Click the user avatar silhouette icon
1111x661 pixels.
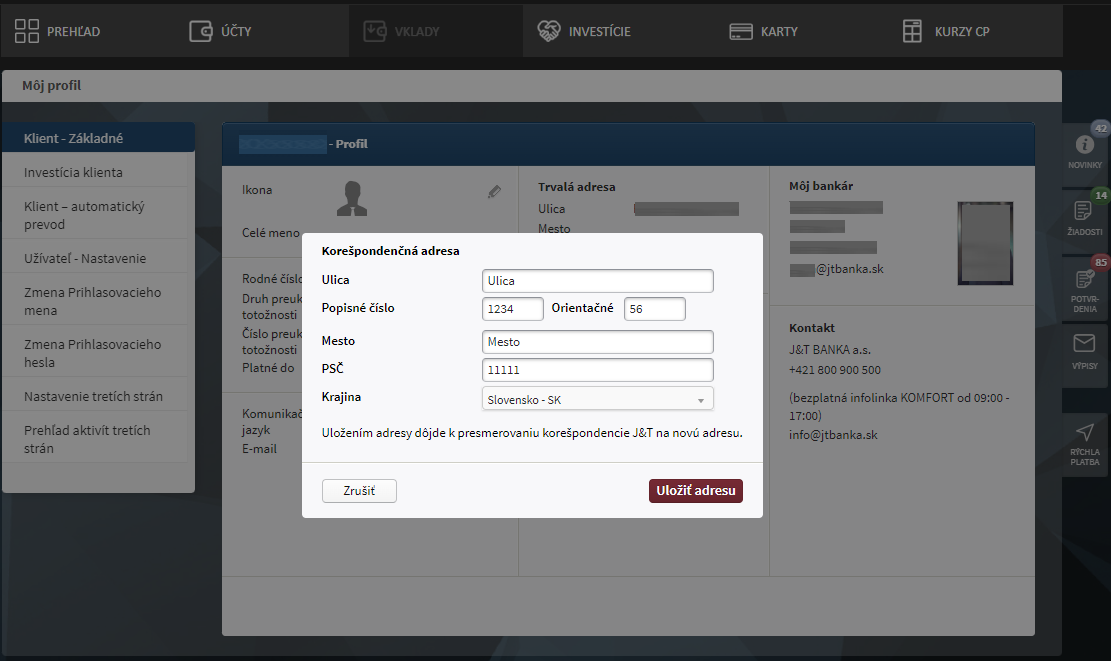(x=350, y=199)
